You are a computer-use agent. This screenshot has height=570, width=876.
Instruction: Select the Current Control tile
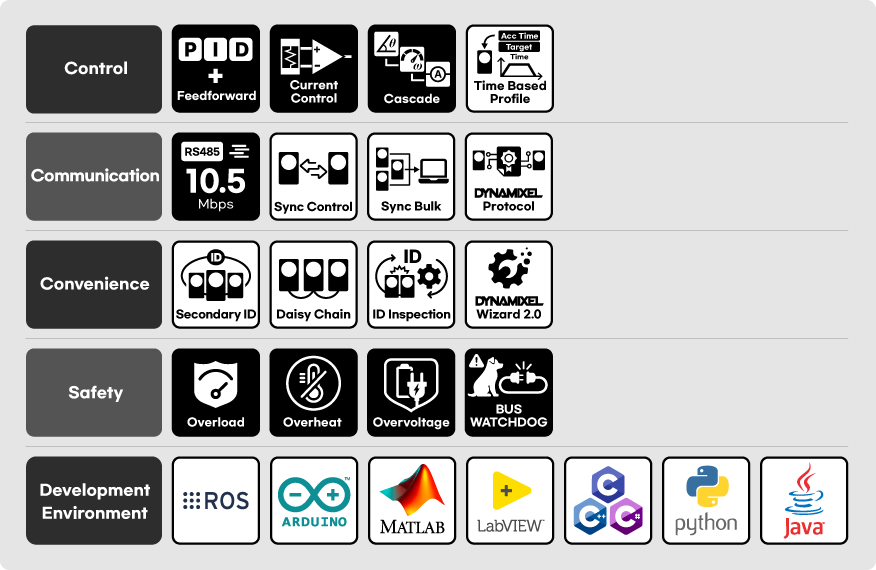pos(314,69)
